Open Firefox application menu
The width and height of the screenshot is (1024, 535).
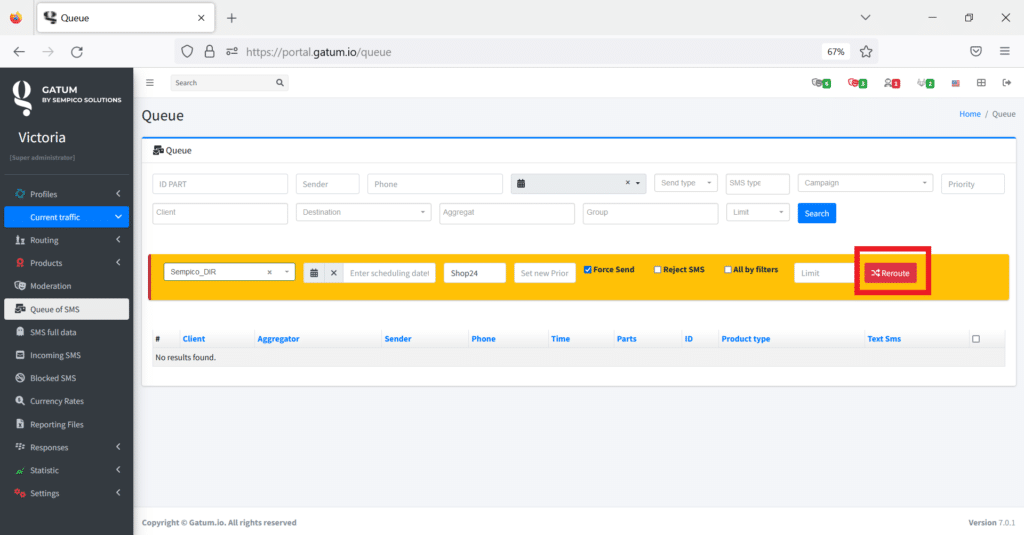point(1004,52)
